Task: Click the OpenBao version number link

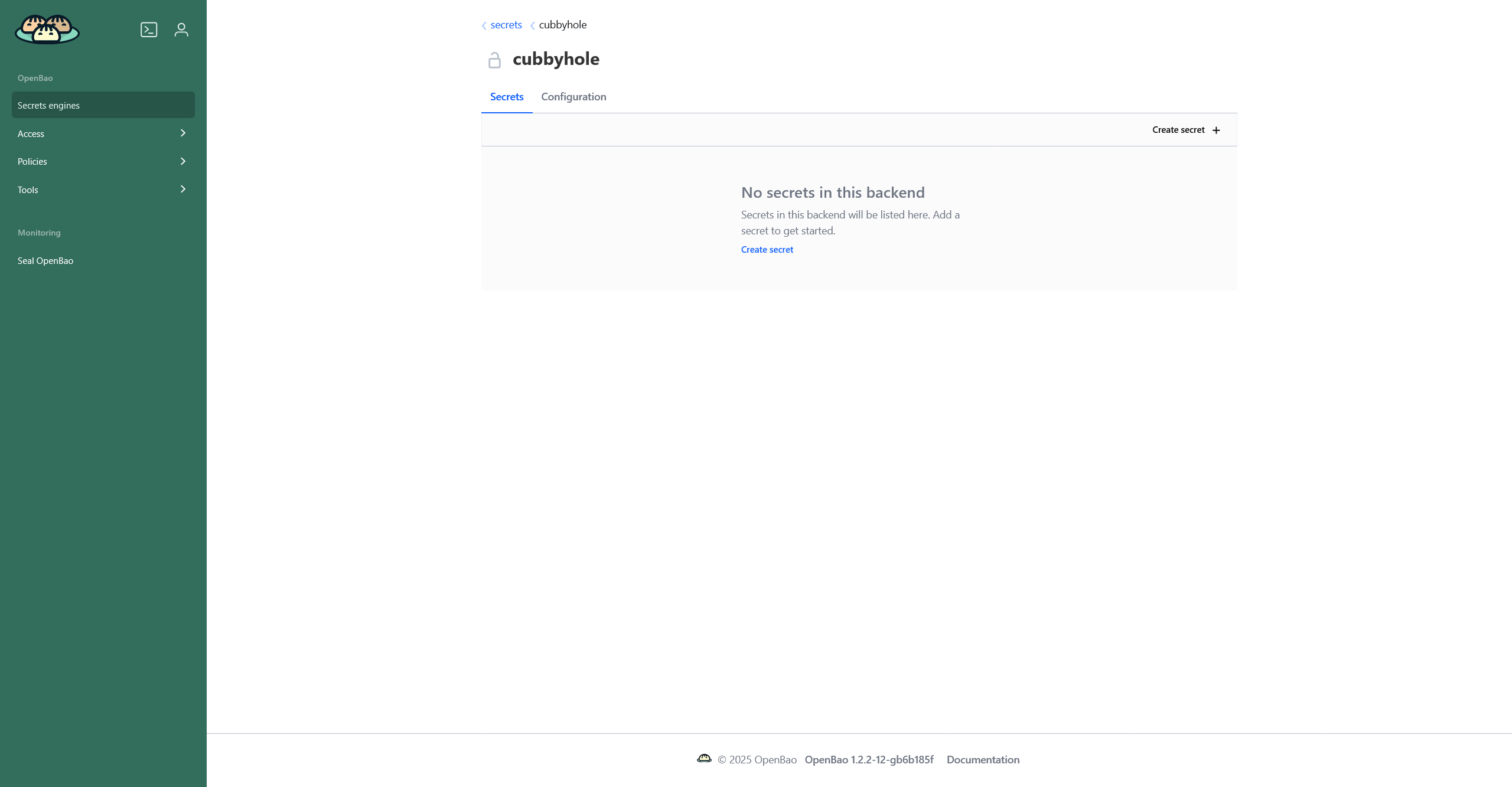Action: pyautogui.click(x=869, y=760)
